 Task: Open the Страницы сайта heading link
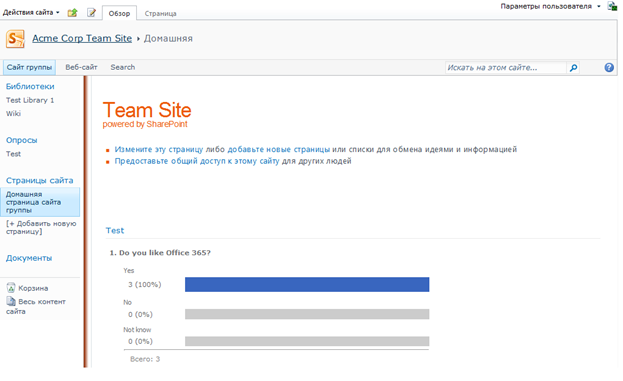39,180
